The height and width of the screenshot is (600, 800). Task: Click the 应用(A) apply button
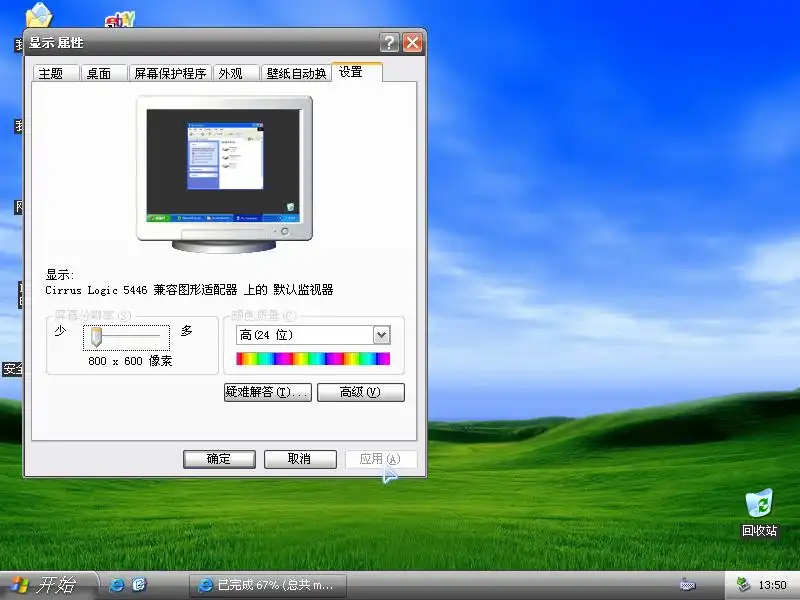[381, 459]
